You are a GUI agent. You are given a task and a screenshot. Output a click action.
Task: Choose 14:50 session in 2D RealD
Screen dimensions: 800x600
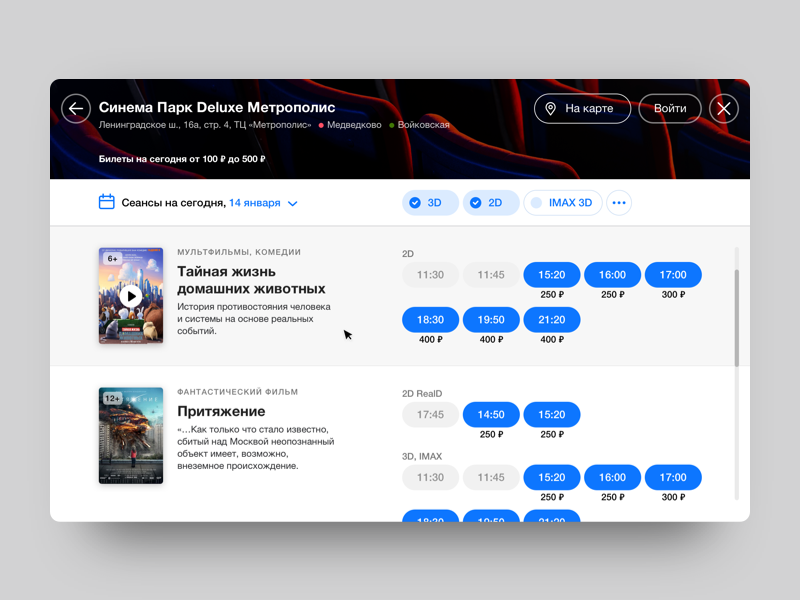pyautogui.click(x=491, y=415)
